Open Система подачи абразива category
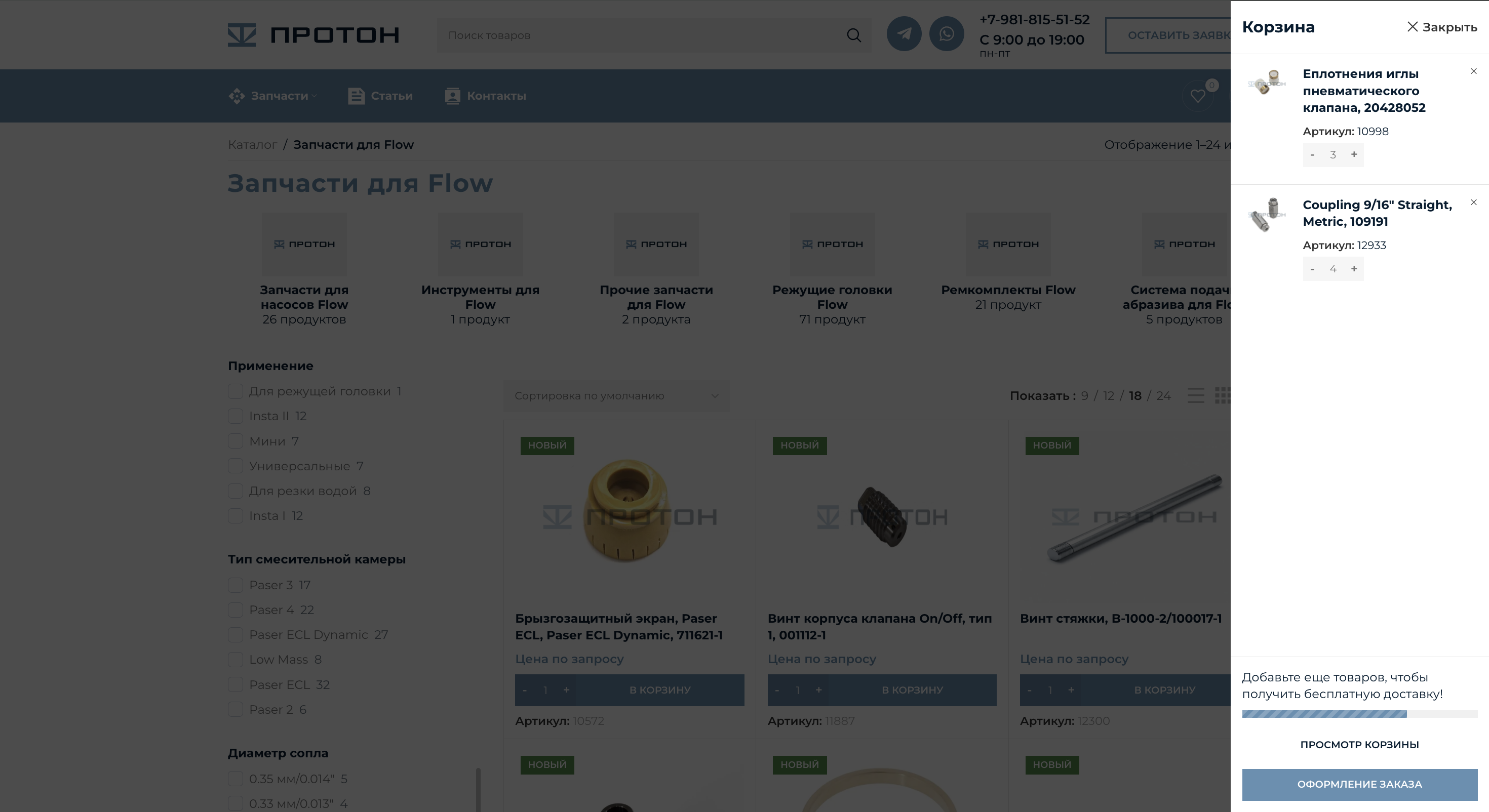 coord(1177,269)
